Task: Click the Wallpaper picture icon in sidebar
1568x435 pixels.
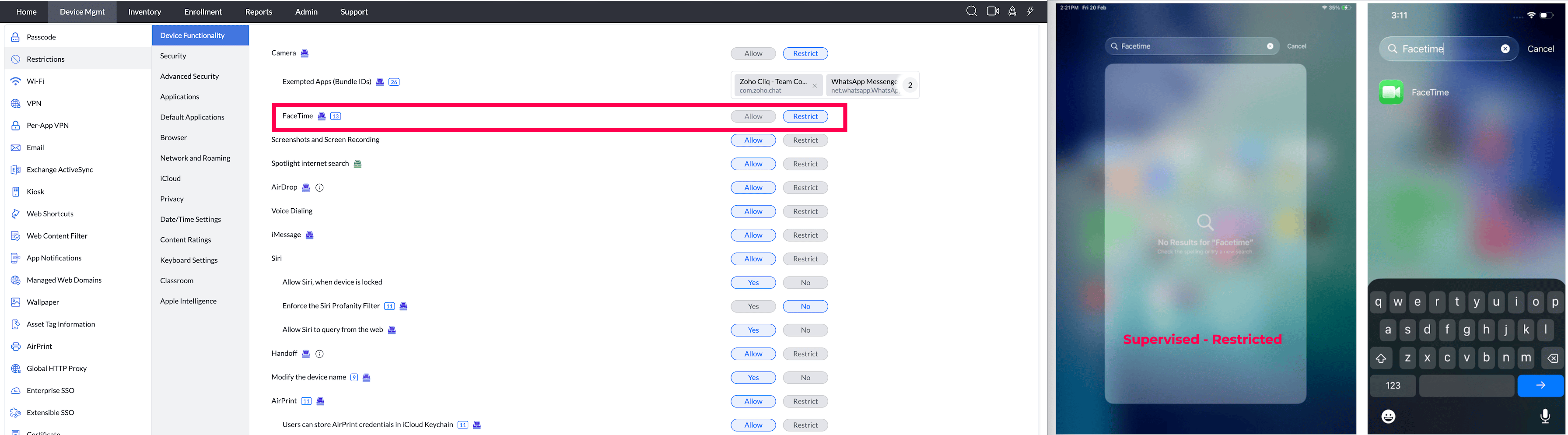Action: (x=16, y=302)
